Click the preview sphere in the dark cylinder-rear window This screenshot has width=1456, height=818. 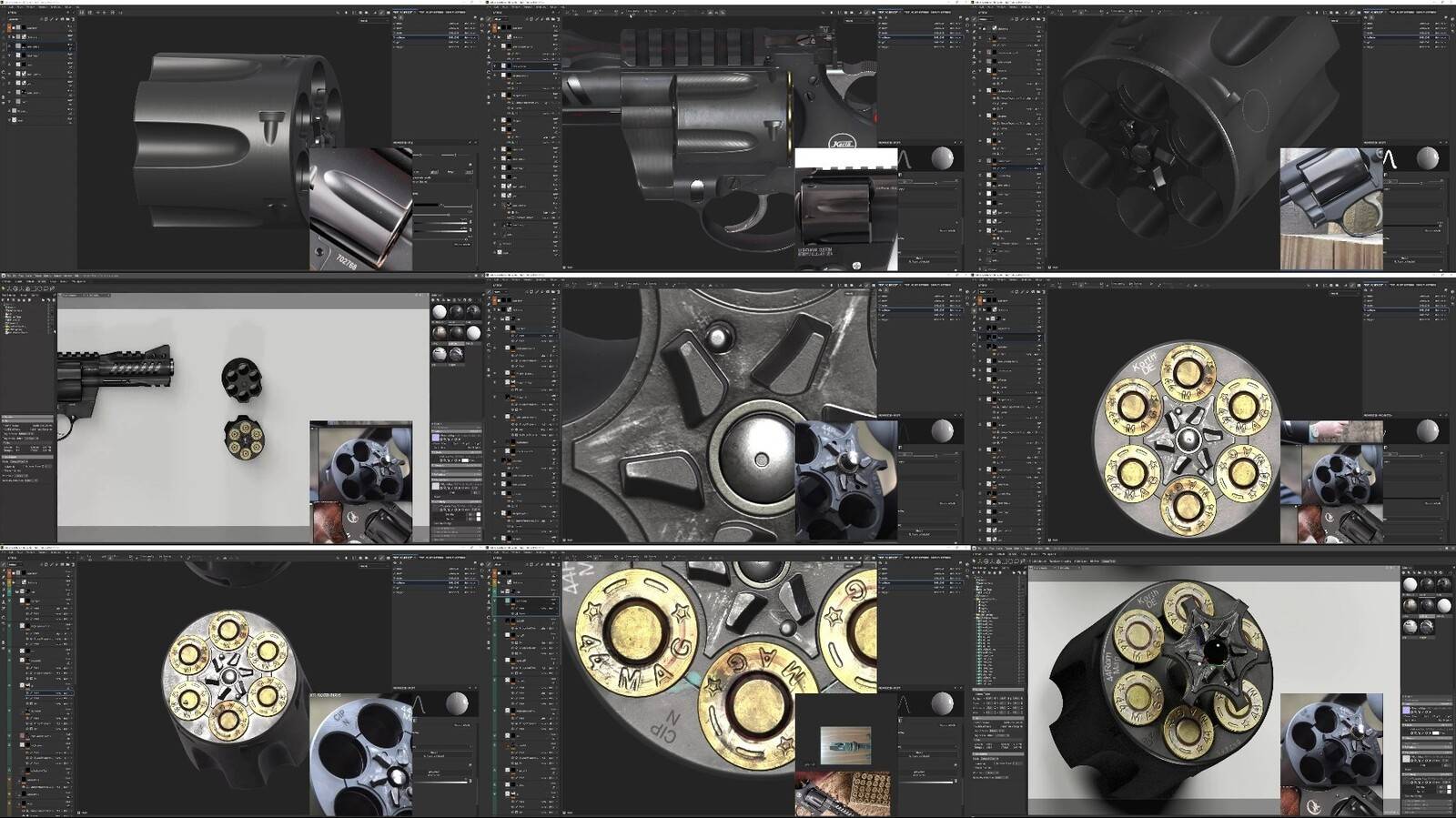coord(1428,158)
